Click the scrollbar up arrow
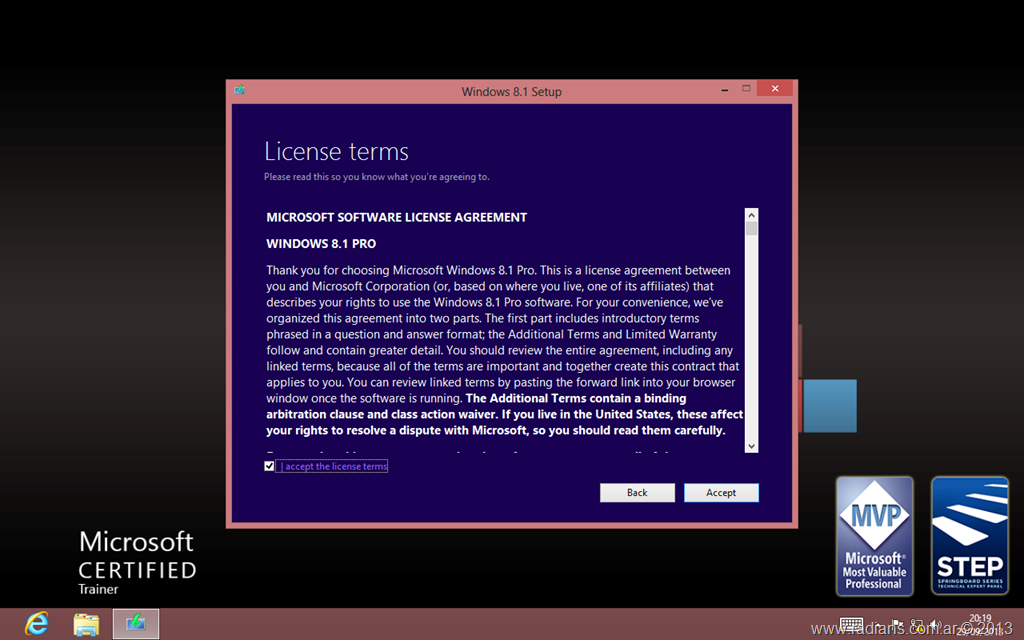Image resolution: width=1024 pixels, height=640 pixels. pos(752,215)
